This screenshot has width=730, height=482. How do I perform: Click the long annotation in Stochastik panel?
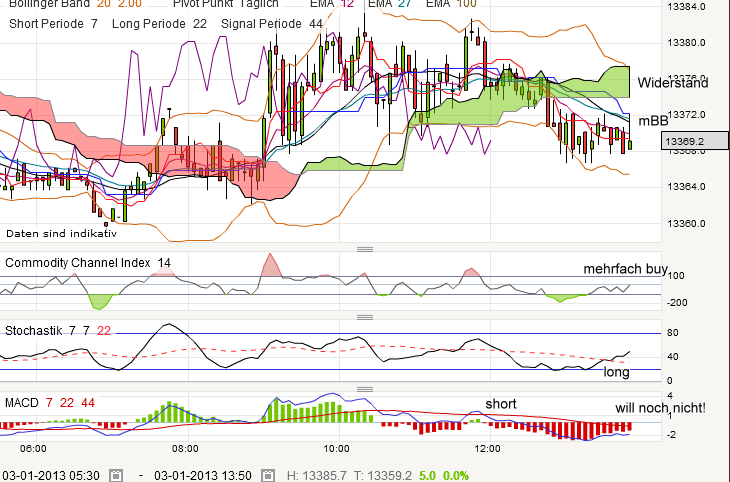(616, 372)
